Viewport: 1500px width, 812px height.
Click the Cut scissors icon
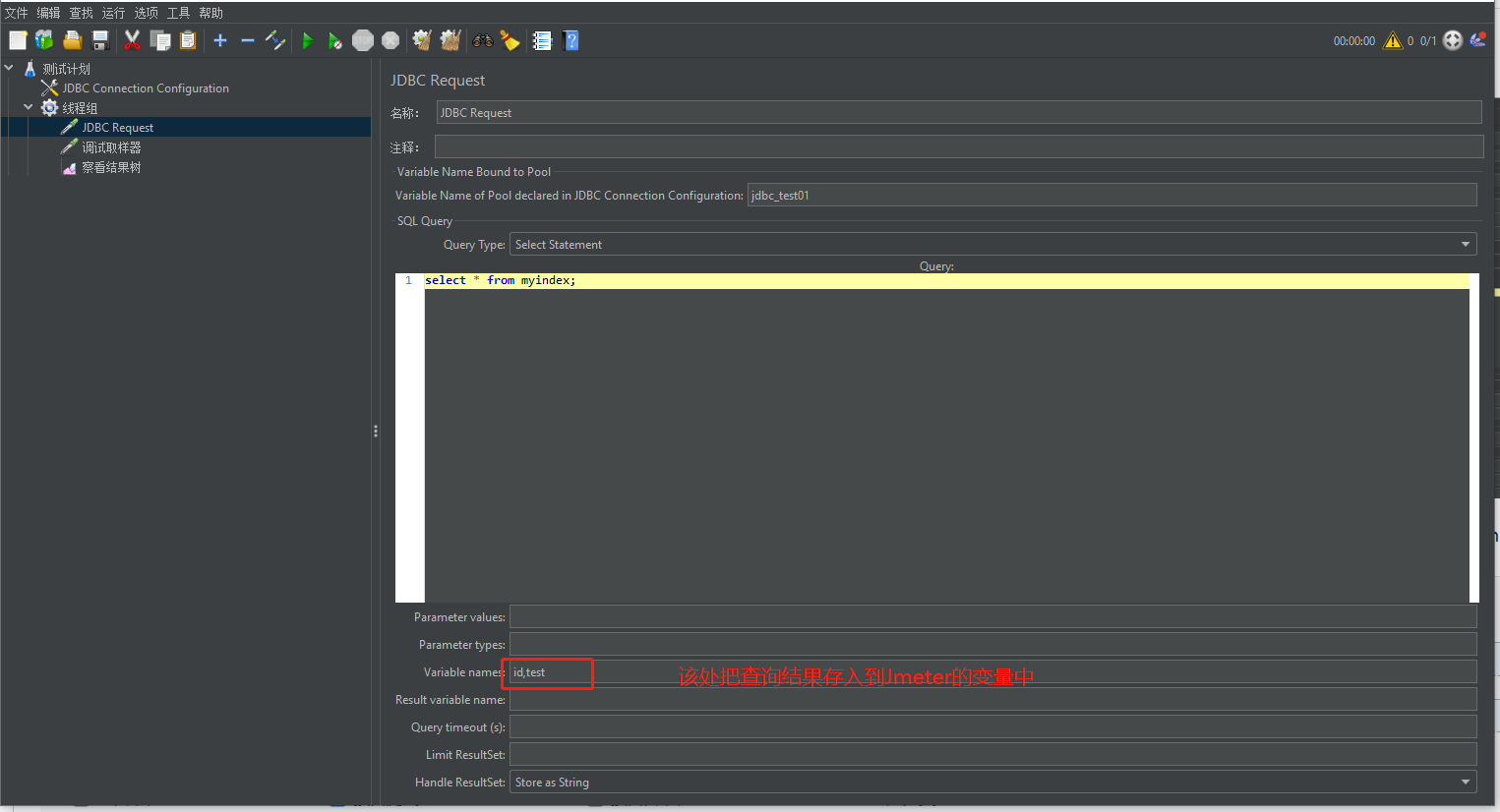click(132, 40)
